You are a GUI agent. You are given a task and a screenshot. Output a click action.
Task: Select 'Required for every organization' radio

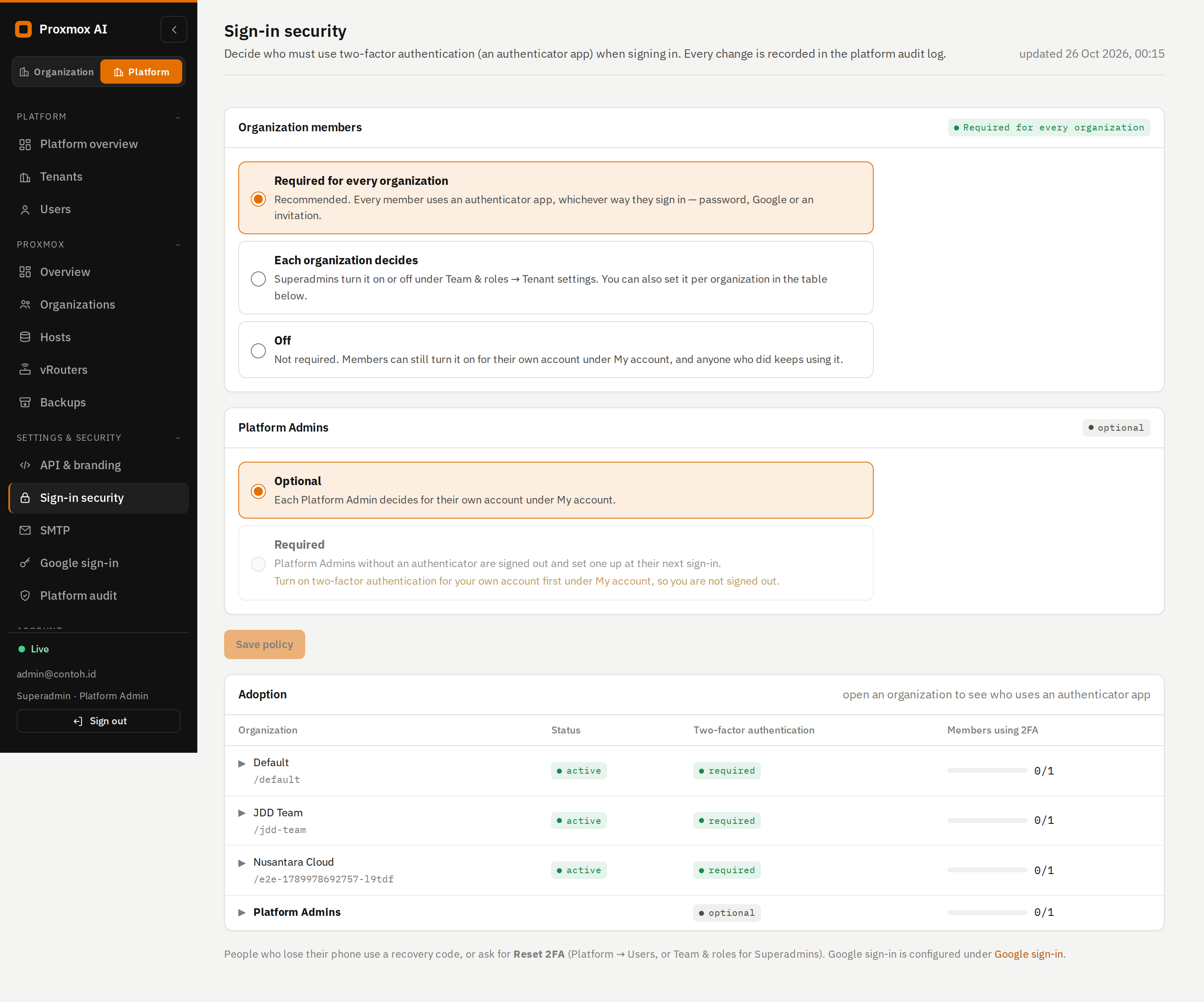coord(259,199)
